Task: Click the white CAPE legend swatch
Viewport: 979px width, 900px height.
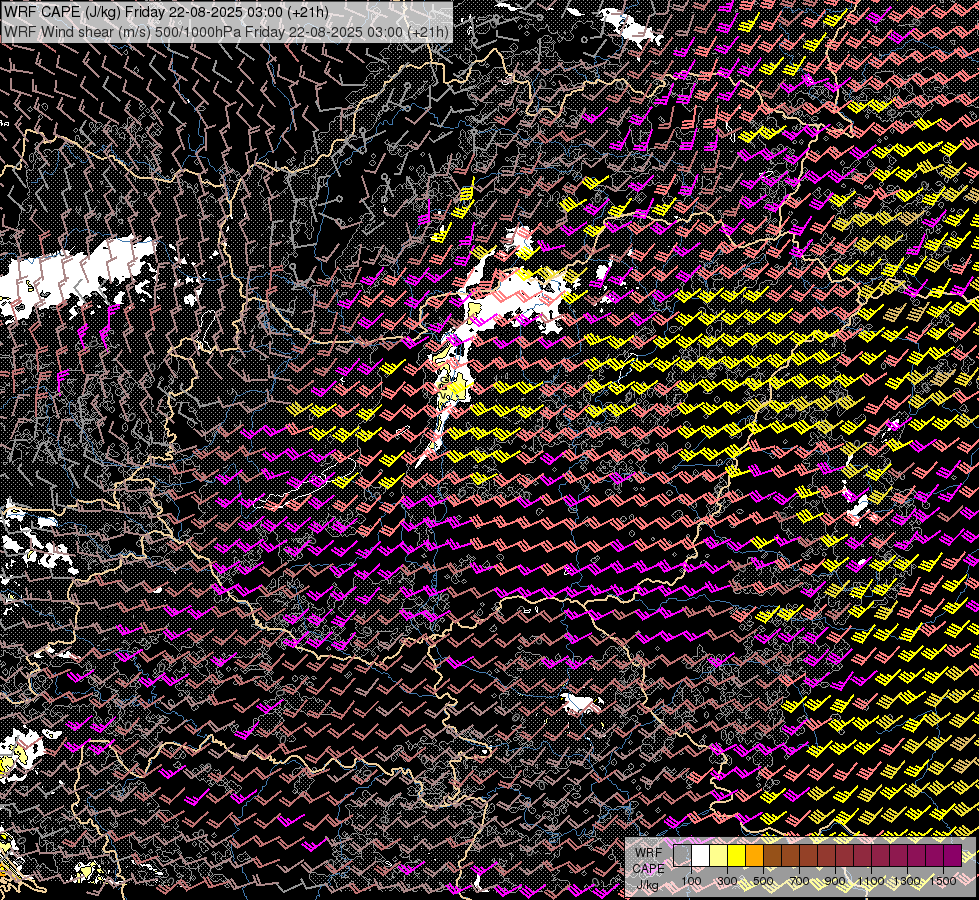Action: point(701,855)
